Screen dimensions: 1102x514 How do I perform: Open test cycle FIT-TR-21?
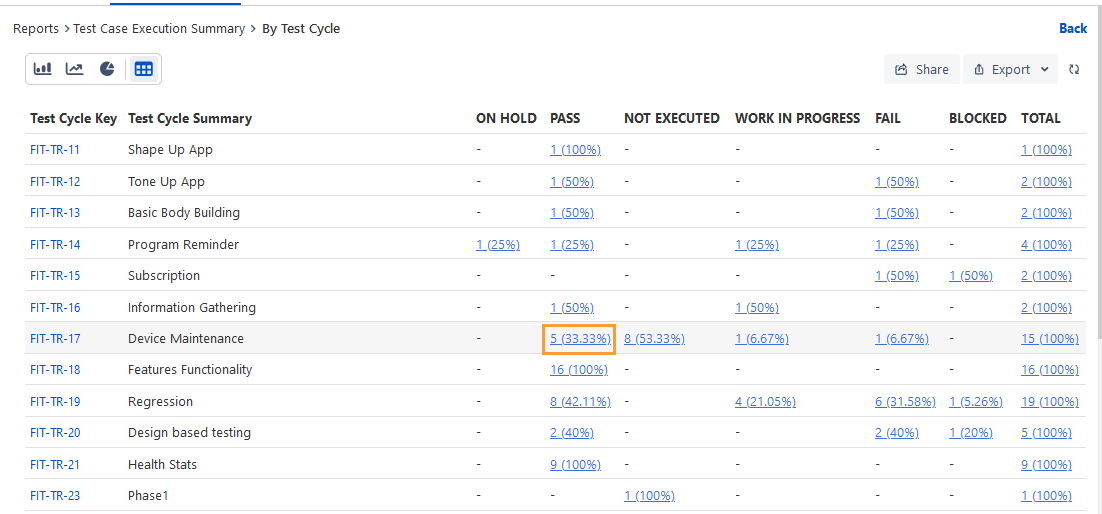point(56,464)
